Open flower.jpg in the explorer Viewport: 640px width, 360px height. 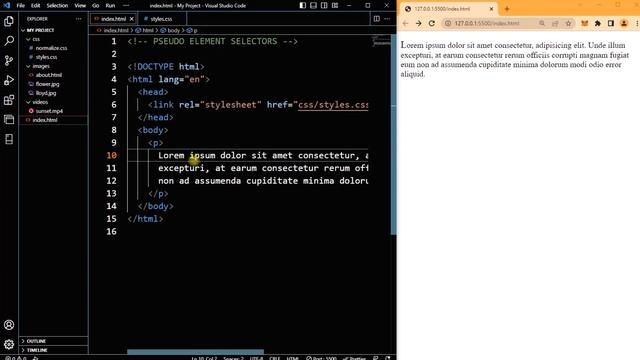(x=53, y=84)
